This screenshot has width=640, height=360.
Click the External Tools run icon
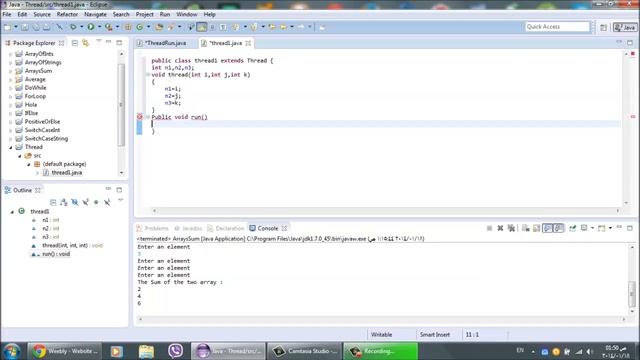(x=108, y=27)
